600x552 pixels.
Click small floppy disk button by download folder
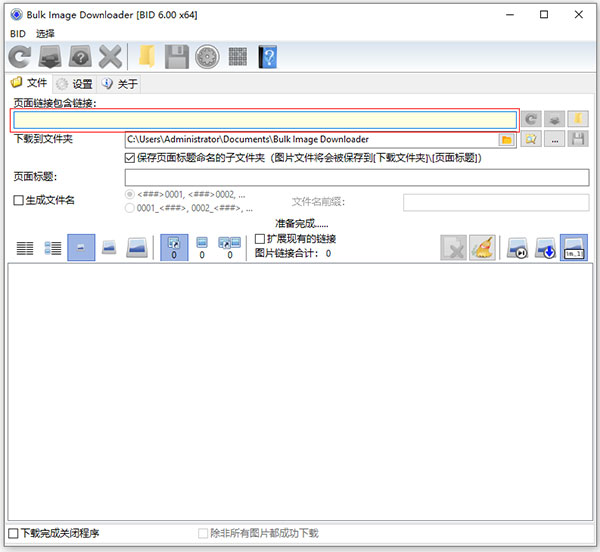tap(578, 139)
